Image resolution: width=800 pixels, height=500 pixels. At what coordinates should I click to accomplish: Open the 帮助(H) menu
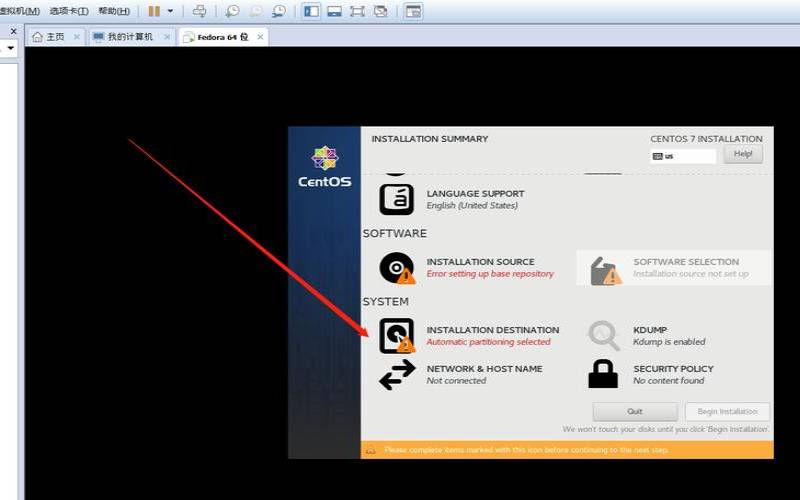(x=114, y=11)
